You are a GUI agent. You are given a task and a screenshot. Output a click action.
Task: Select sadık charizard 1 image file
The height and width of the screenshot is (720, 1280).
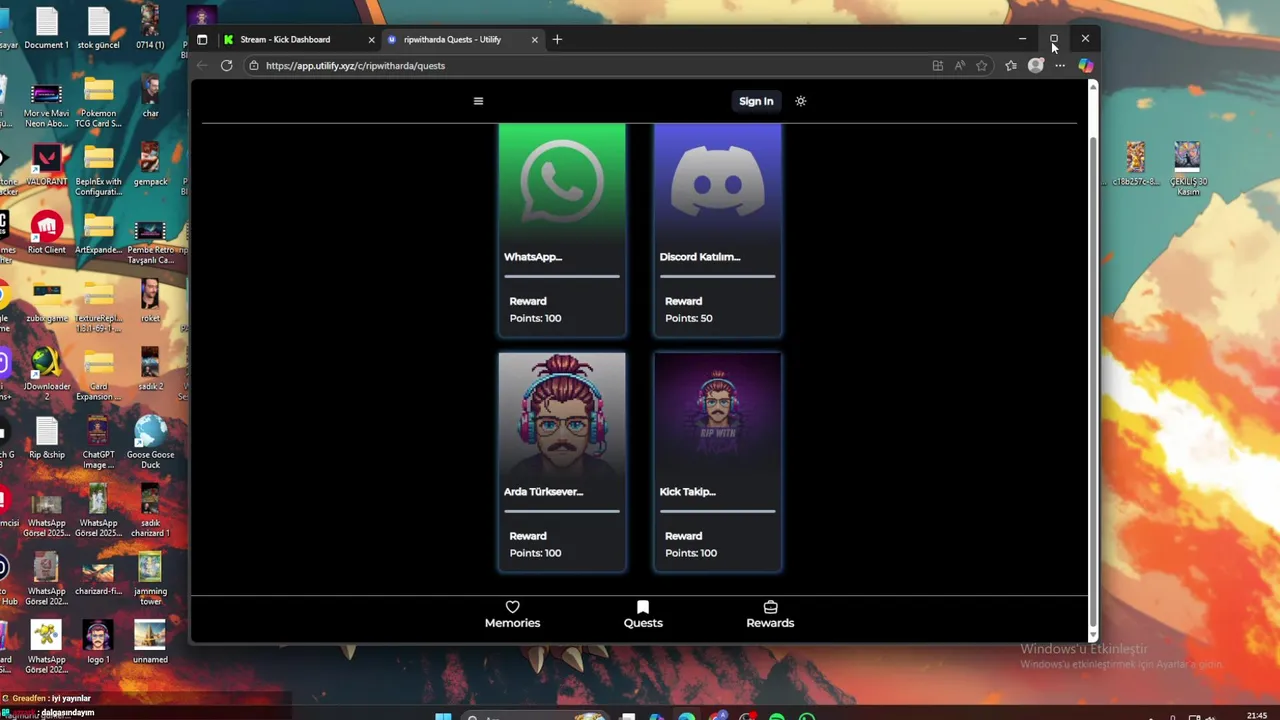[x=150, y=511]
